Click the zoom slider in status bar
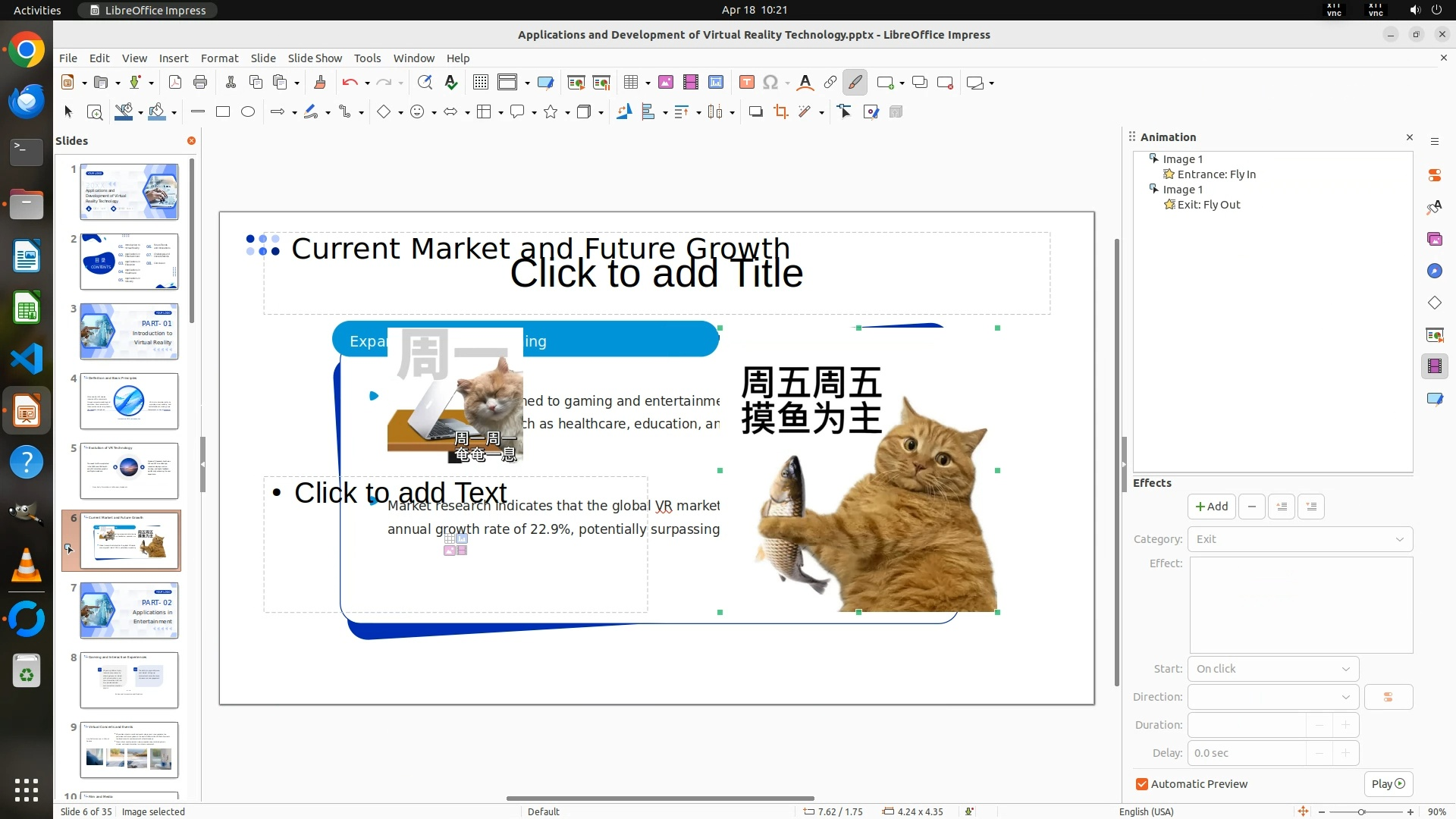 tap(1361, 812)
